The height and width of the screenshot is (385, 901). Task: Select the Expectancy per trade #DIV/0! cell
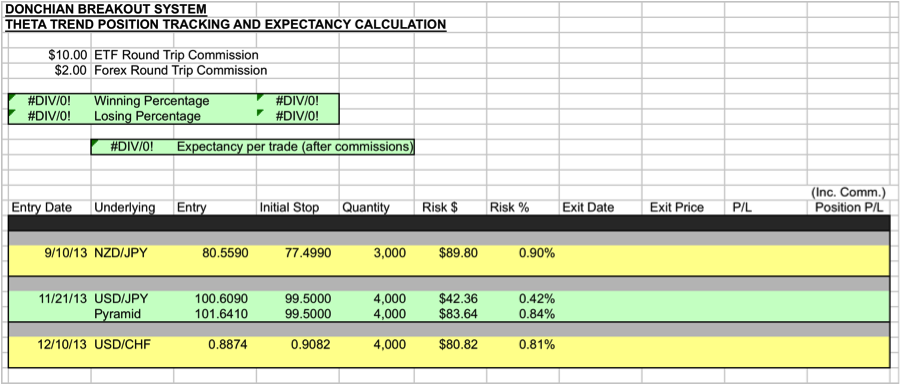(x=132, y=147)
